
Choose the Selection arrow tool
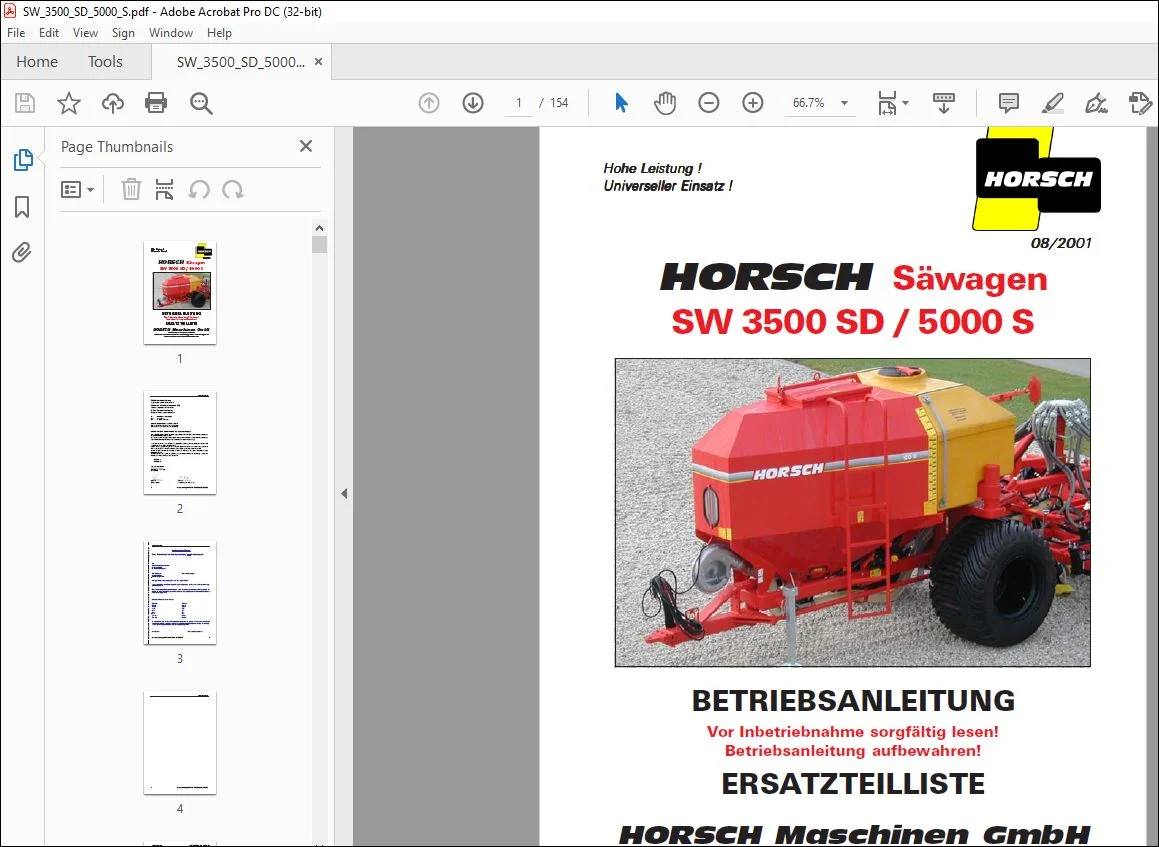(621, 103)
